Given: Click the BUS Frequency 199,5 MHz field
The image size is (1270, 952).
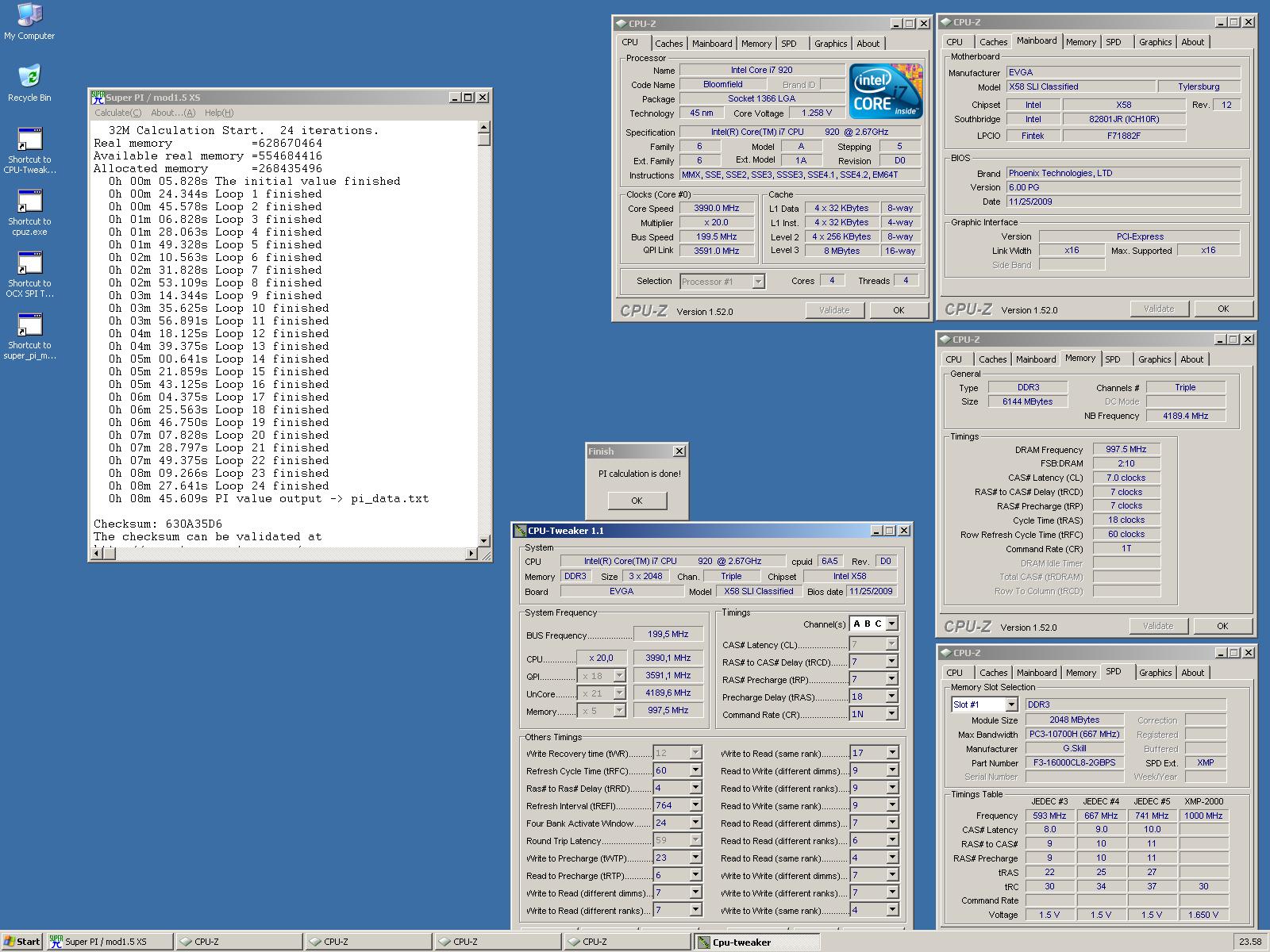Looking at the screenshot, I should [x=668, y=634].
